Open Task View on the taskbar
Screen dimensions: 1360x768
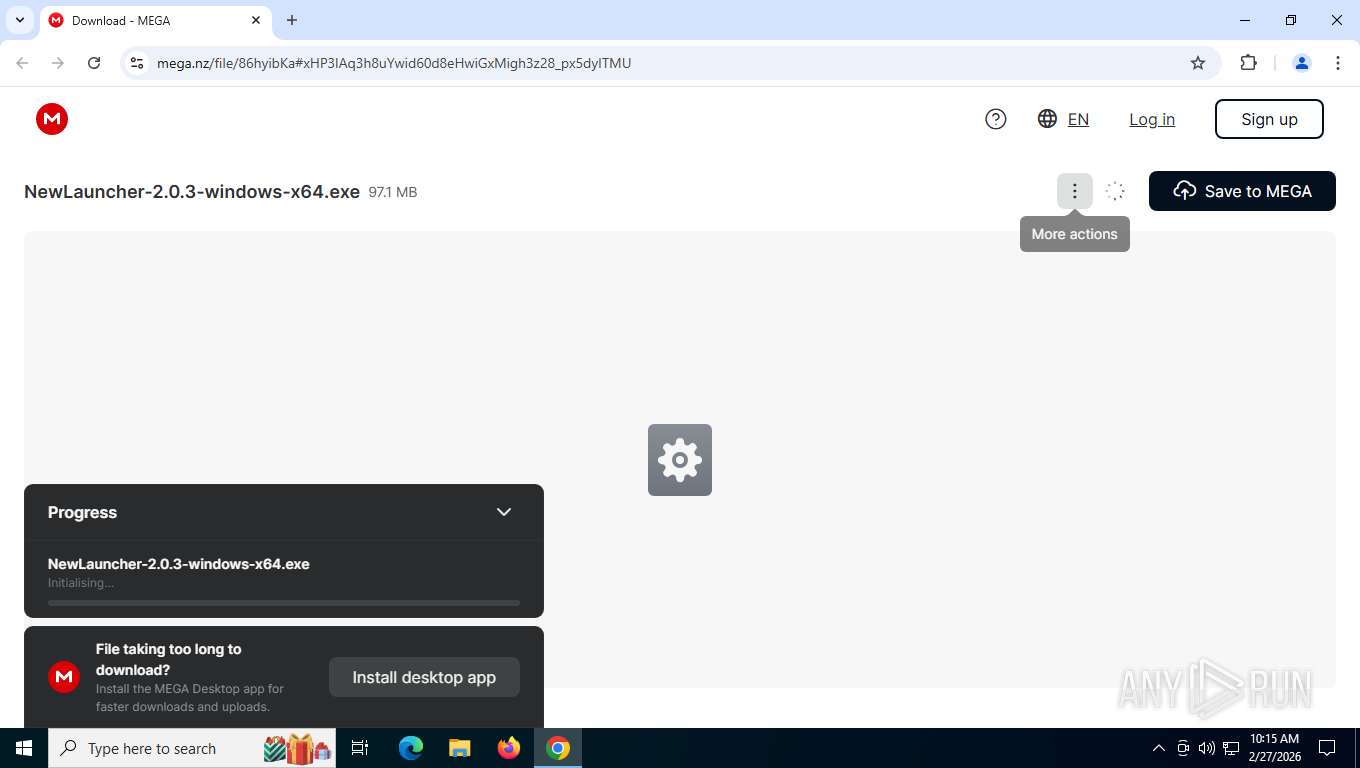[x=360, y=748]
